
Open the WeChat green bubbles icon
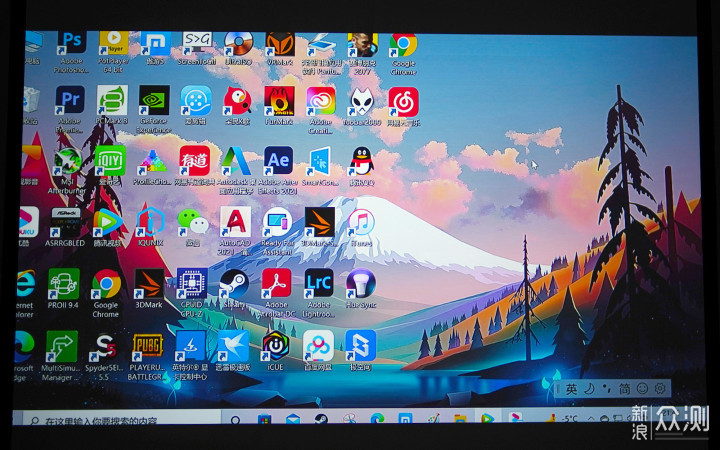coord(193,222)
